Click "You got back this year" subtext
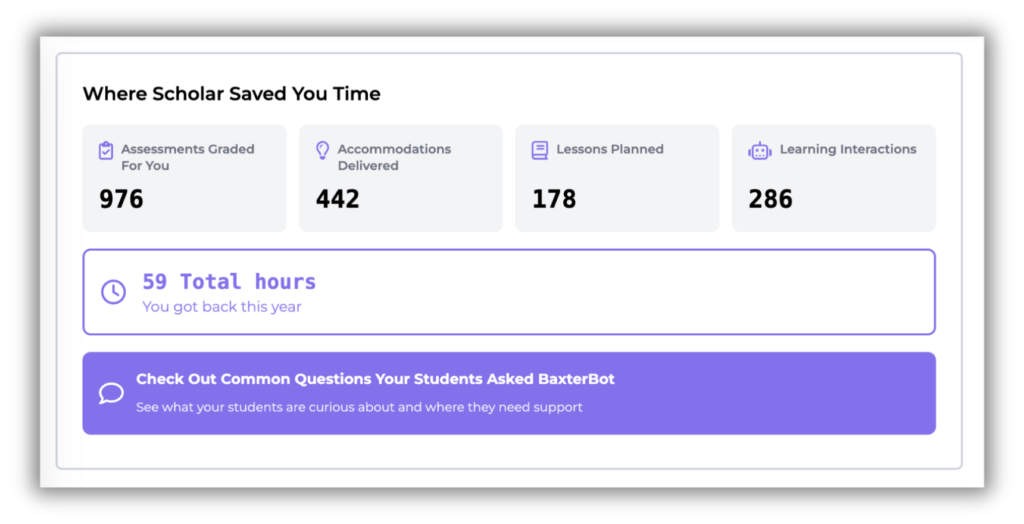Image resolution: width=1024 pixels, height=524 pixels. (222, 307)
